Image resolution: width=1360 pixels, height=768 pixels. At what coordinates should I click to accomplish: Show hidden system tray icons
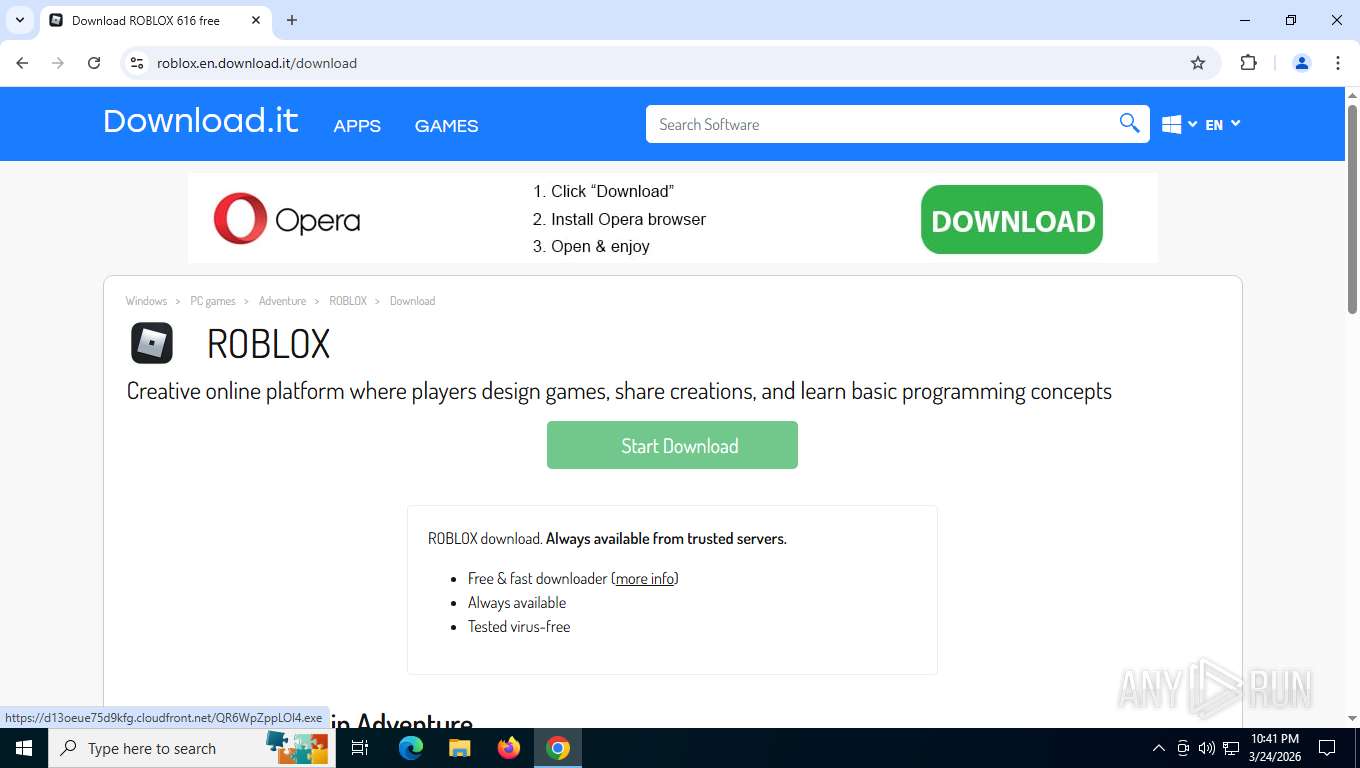coord(1159,748)
